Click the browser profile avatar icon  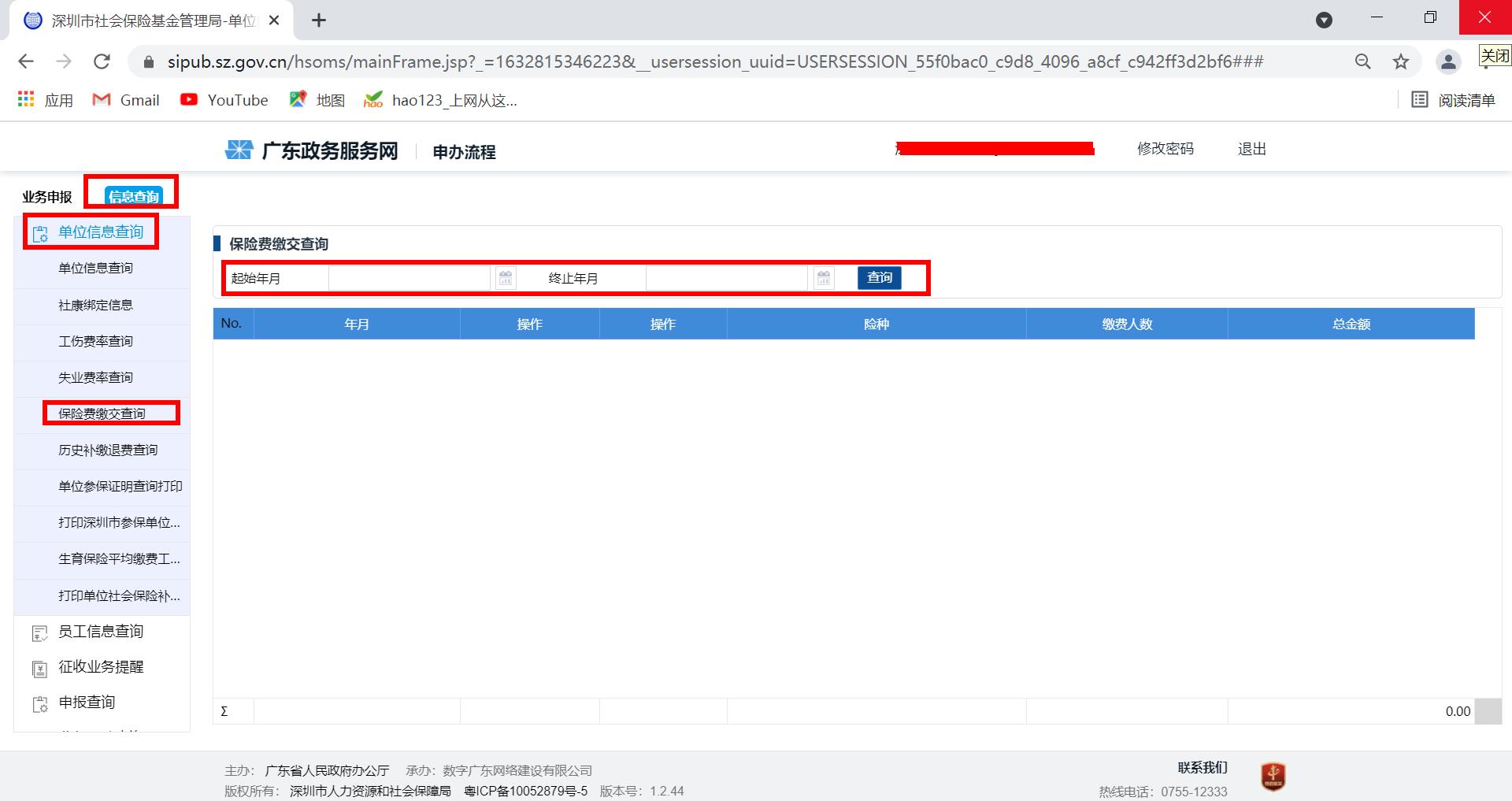pos(1449,61)
